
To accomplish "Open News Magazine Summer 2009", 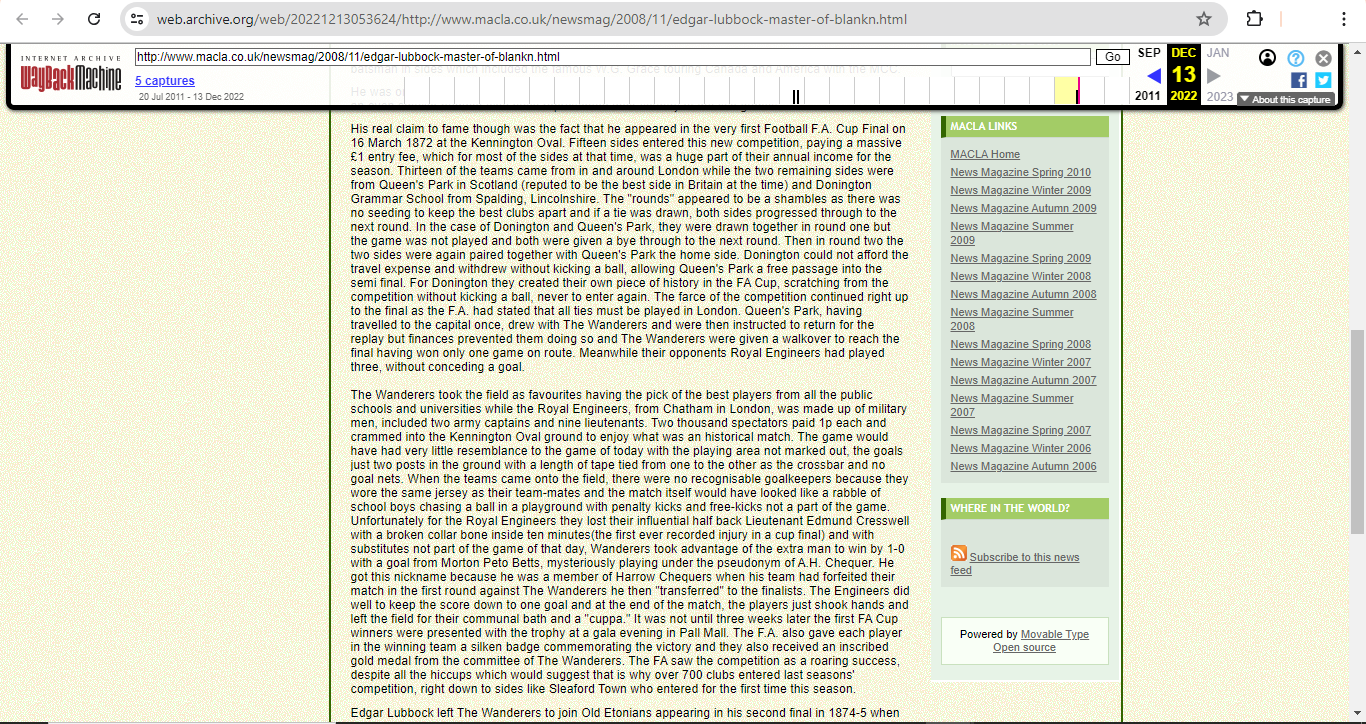I will [1012, 233].
